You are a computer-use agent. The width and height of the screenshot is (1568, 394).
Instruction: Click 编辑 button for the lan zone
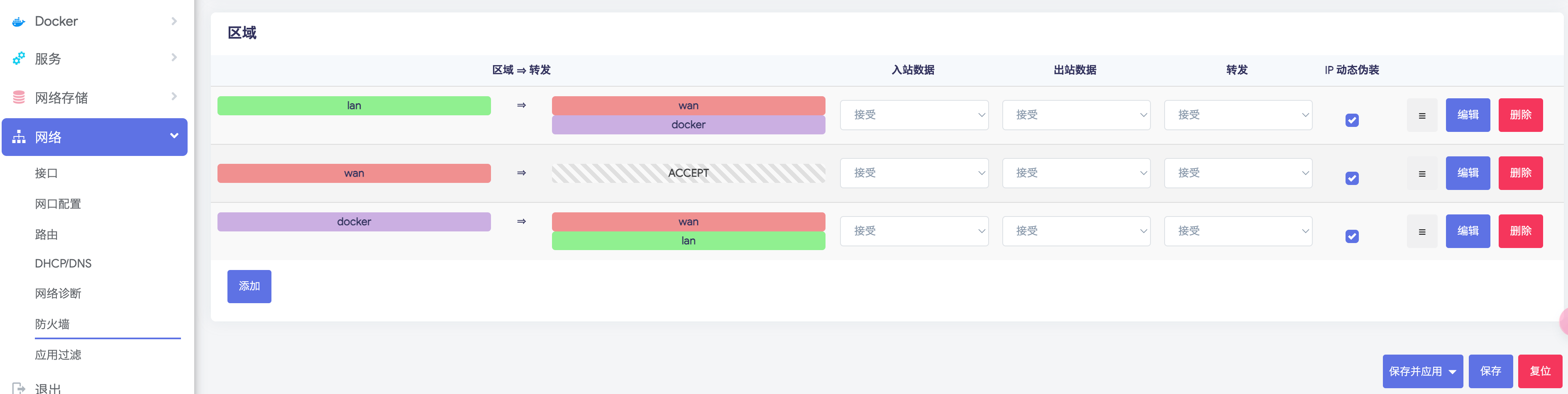pos(1468,115)
